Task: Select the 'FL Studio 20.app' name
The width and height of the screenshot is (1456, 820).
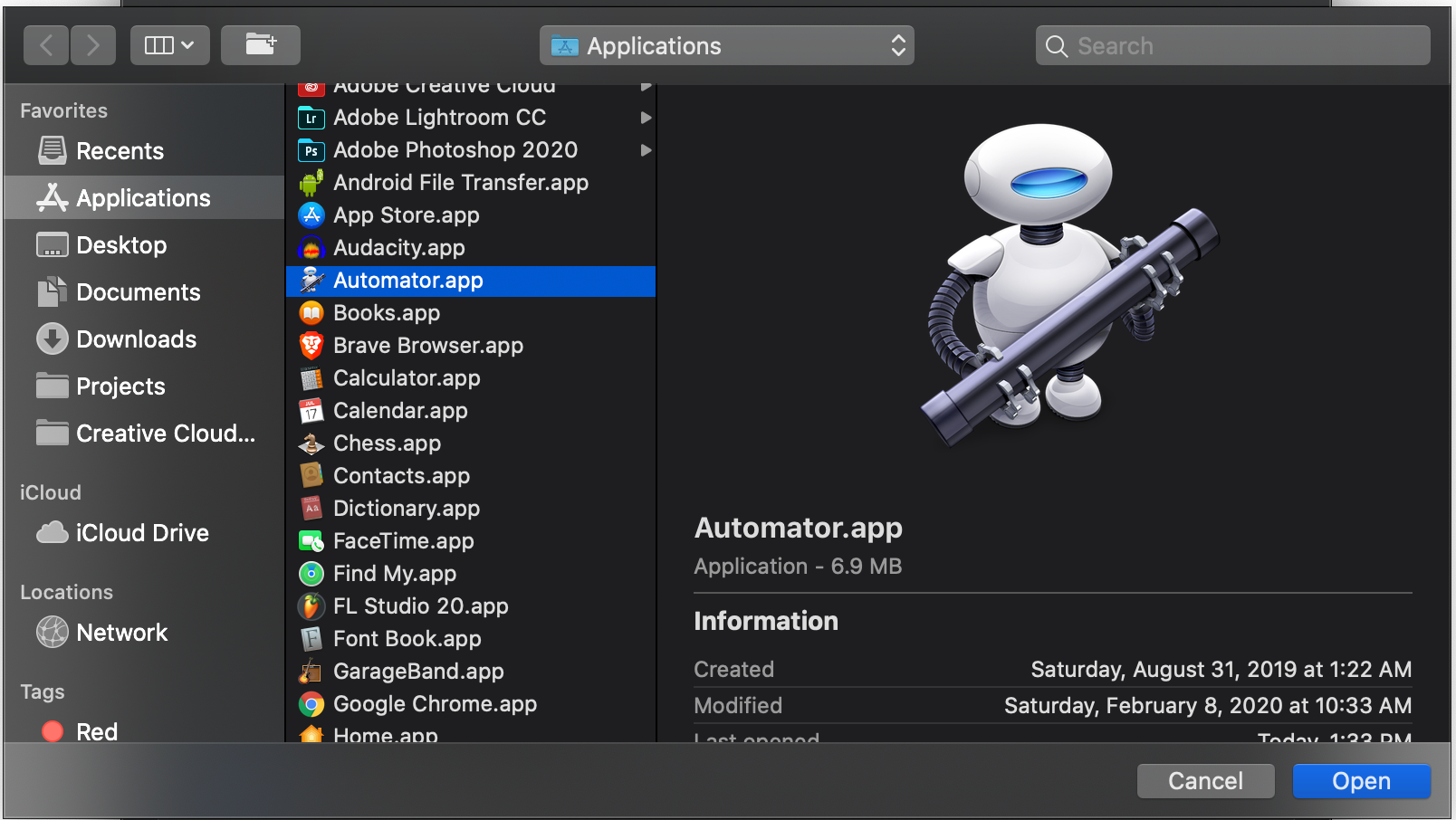Action: (421, 606)
